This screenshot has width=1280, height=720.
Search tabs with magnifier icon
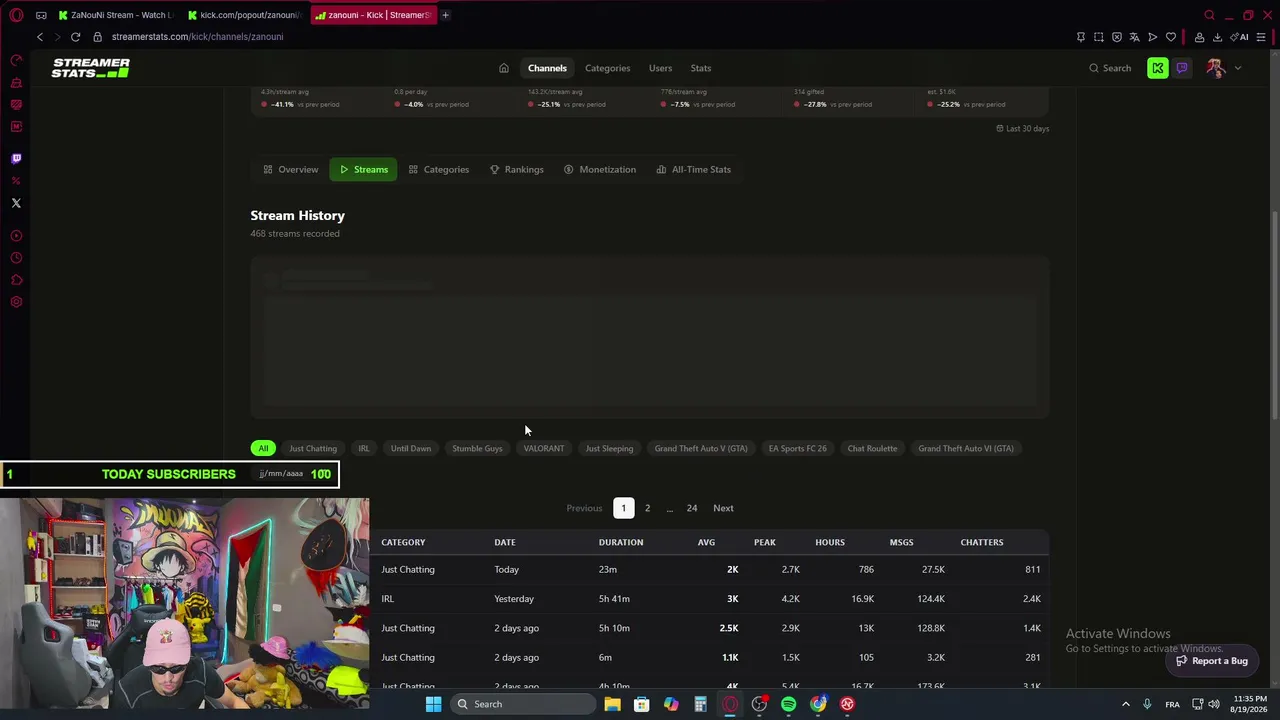[x=1209, y=15]
